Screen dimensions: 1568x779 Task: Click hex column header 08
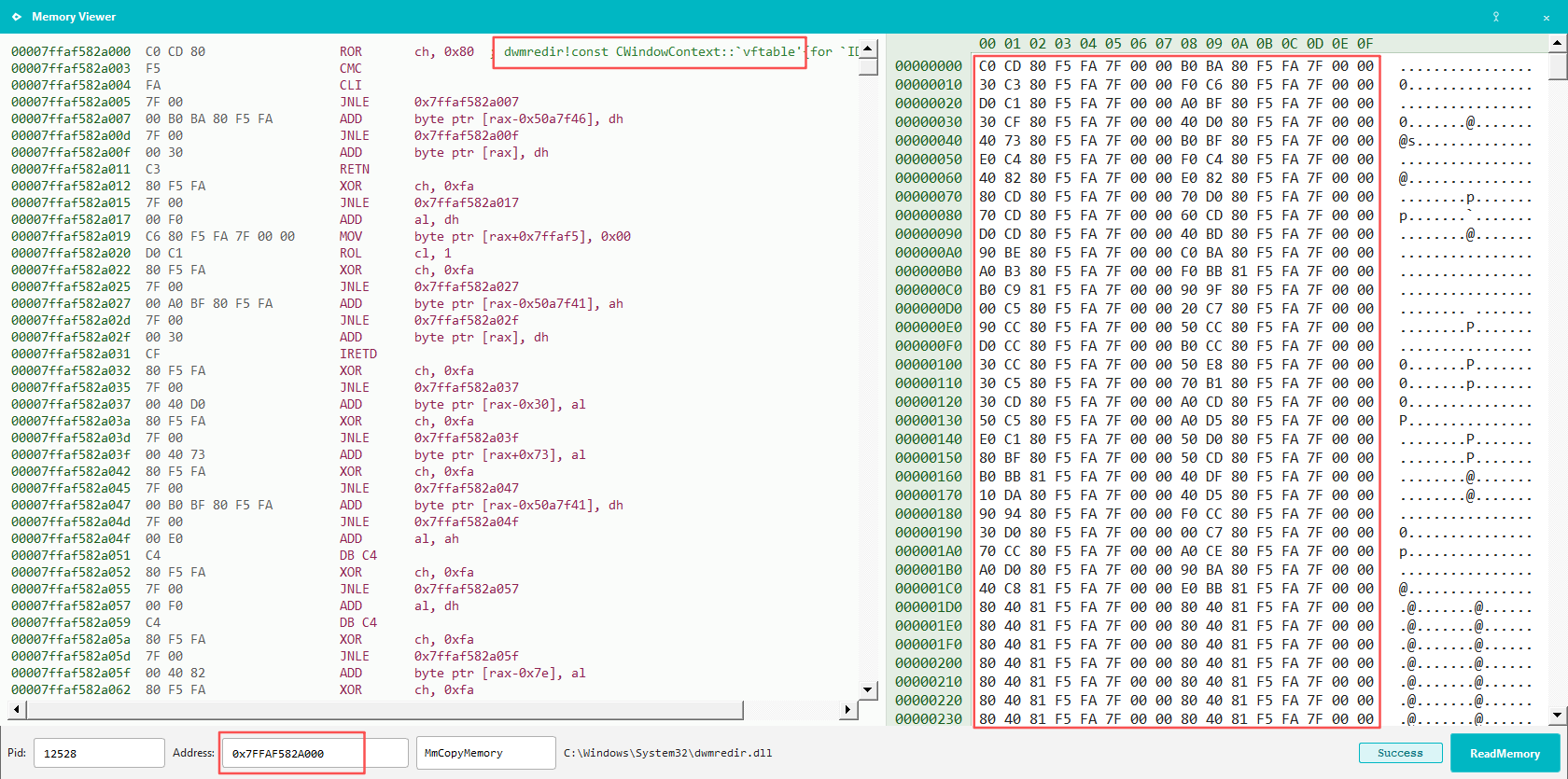[x=1189, y=44]
